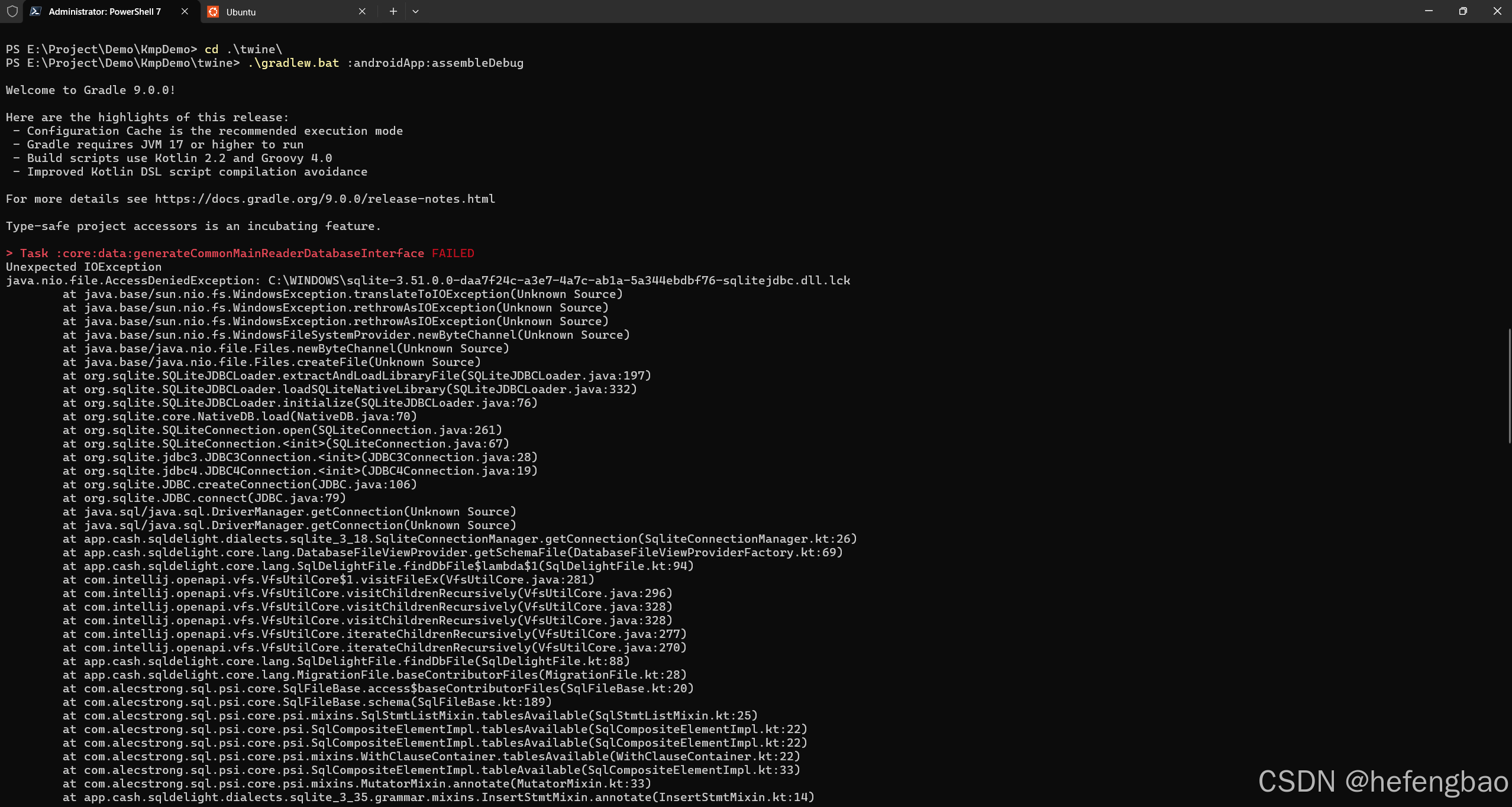Image resolution: width=1512 pixels, height=807 pixels.
Task: Click the Ubuntu logo icon on the second tab
Action: click(213, 11)
